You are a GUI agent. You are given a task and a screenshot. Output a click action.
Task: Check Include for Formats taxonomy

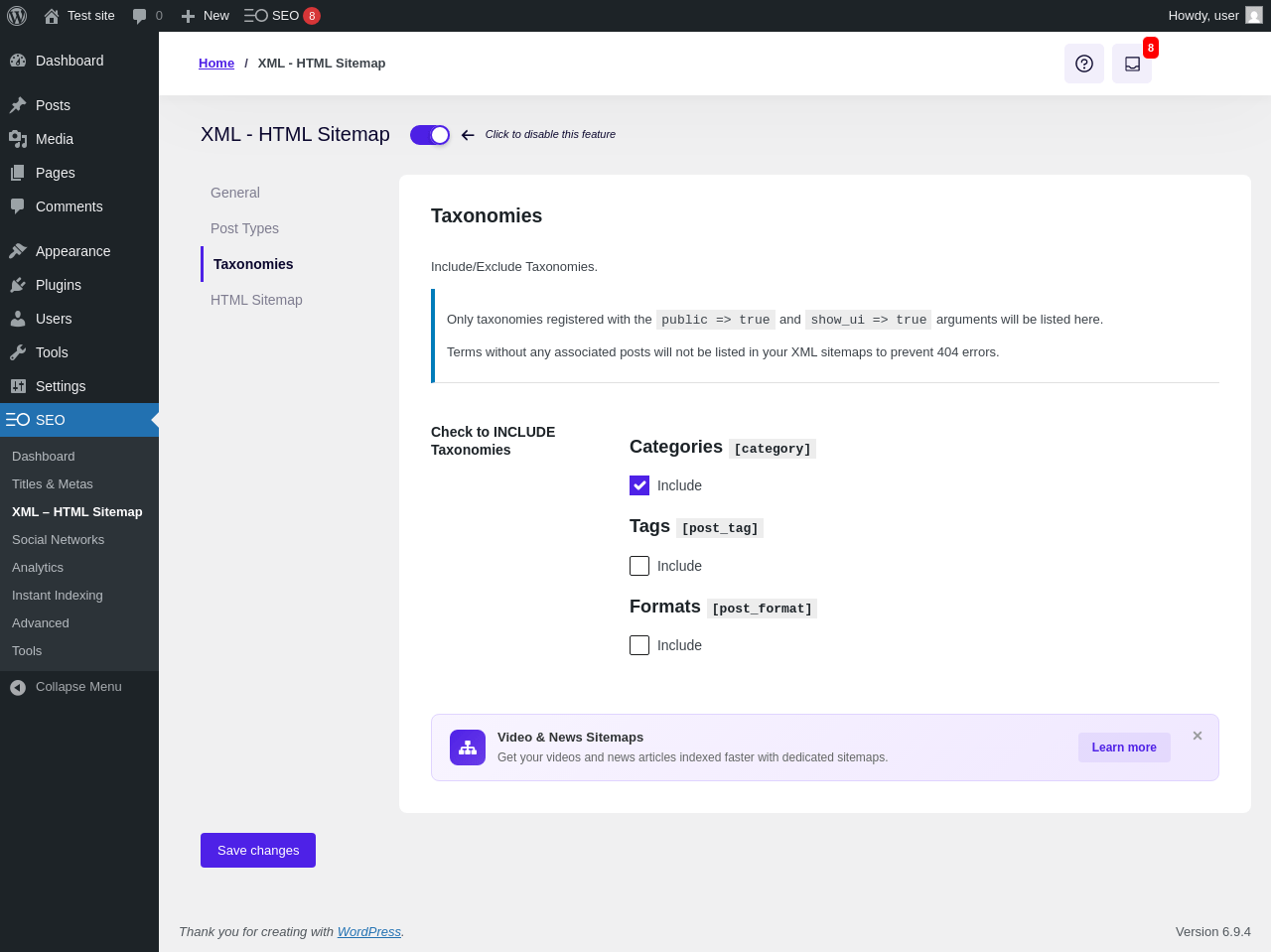point(639,645)
